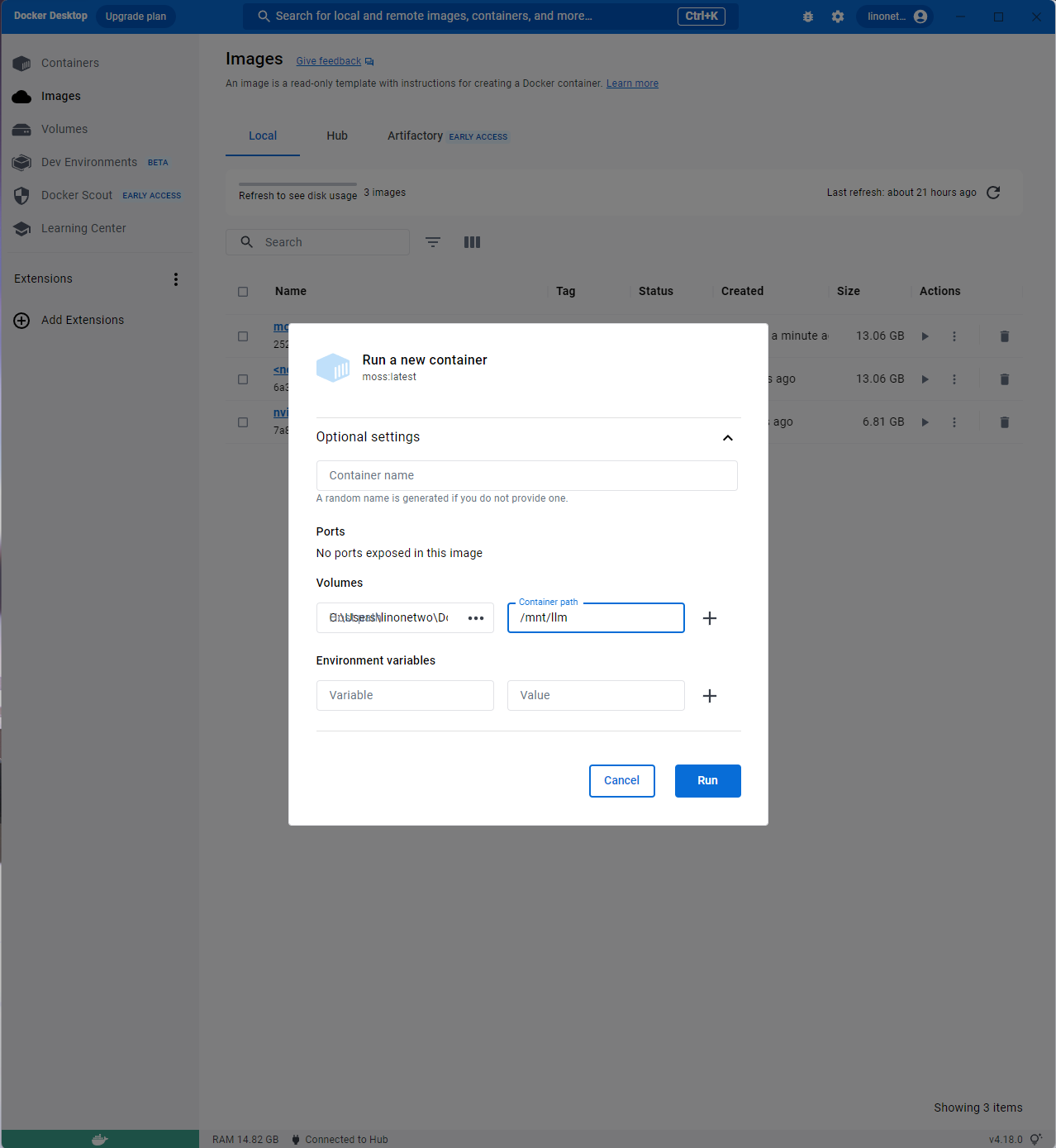Click the Status column header
Viewport: 1056px width, 1148px height.
click(655, 292)
